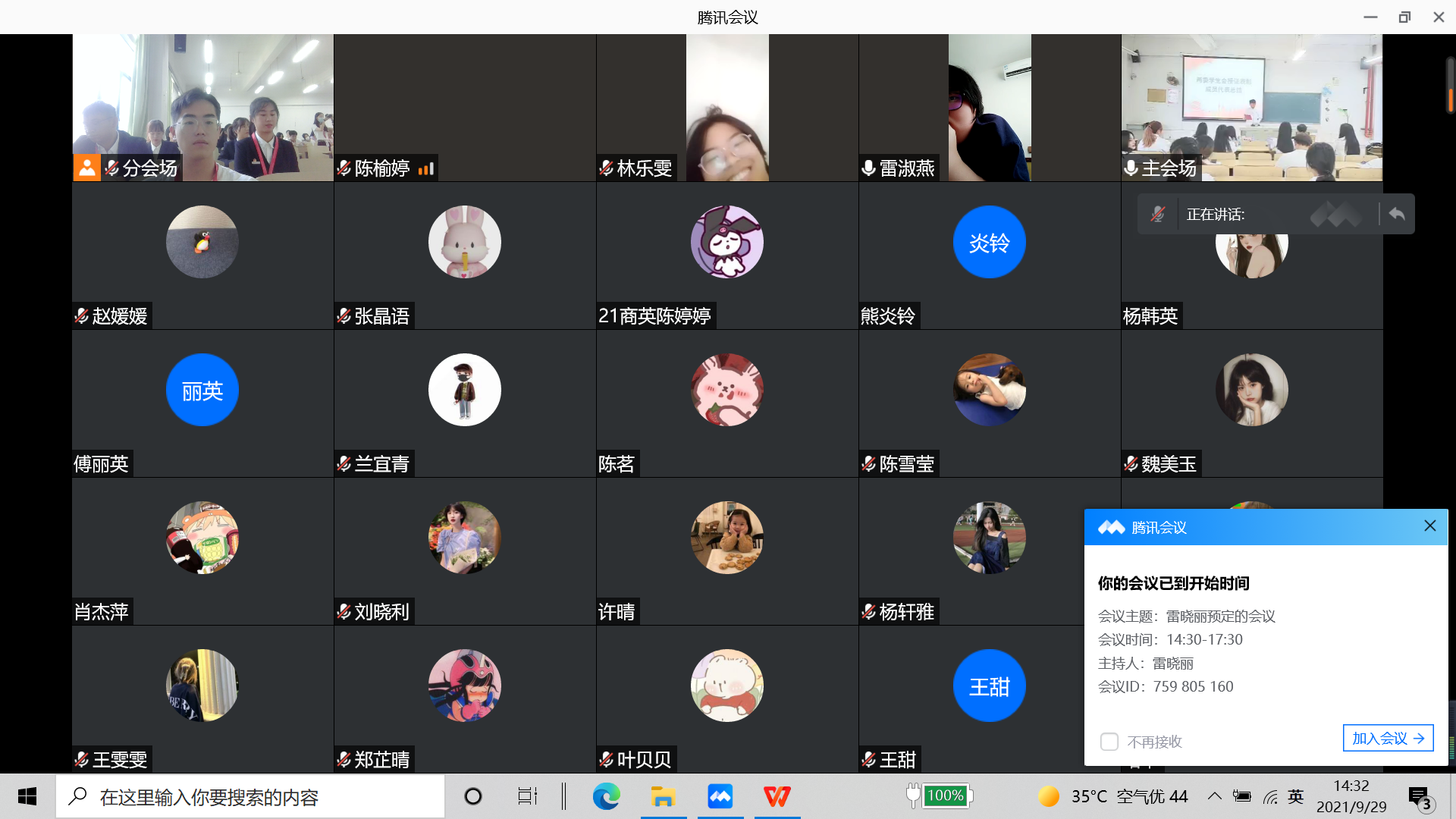Click the Windows search box
1456x819 pixels.
(250, 796)
